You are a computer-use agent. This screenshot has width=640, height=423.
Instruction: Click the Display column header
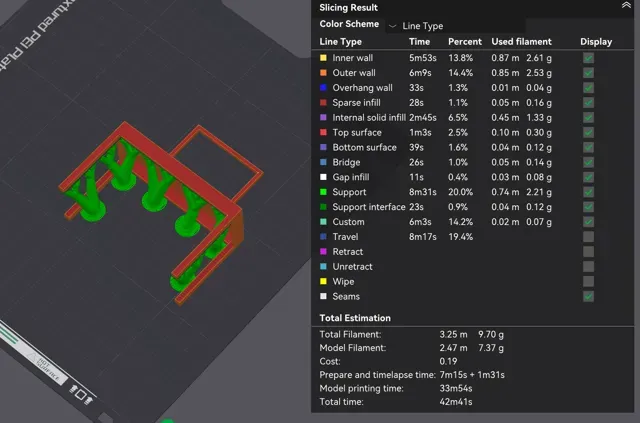pyautogui.click(x=596, y=42)
